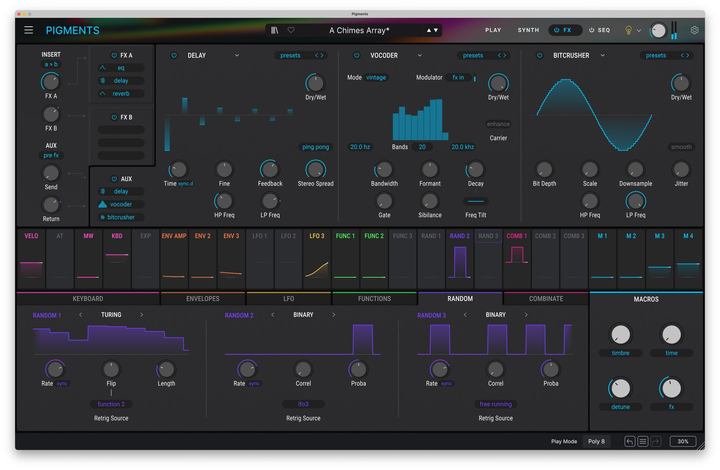Open the Delay presets menu
The height and width of the screenshot is (470, 720).
[290, 55]
